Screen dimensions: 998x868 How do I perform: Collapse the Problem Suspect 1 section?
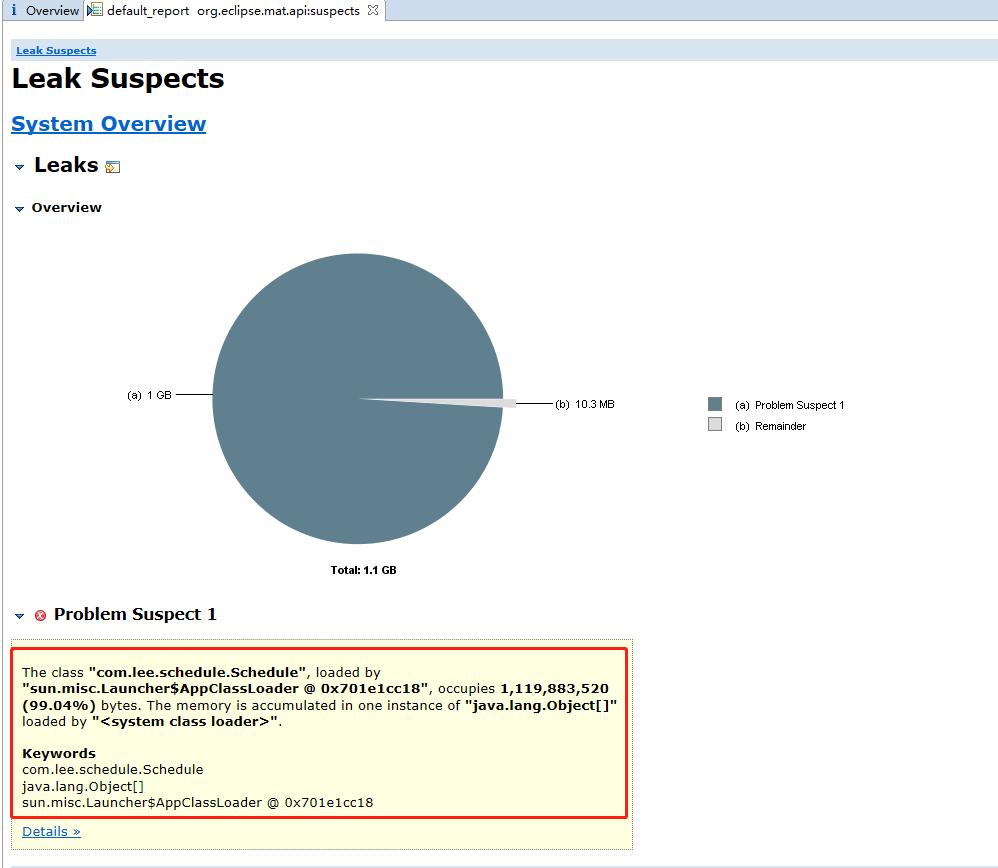(x=19, y=616)
